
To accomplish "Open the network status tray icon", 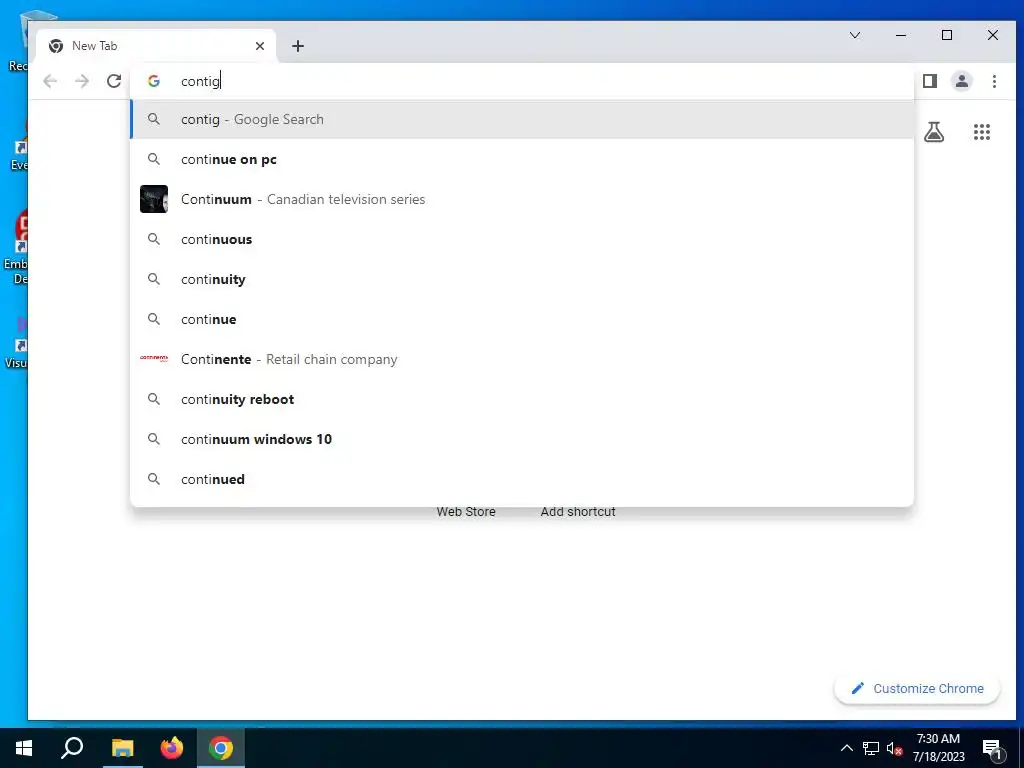I will [871, 748].
